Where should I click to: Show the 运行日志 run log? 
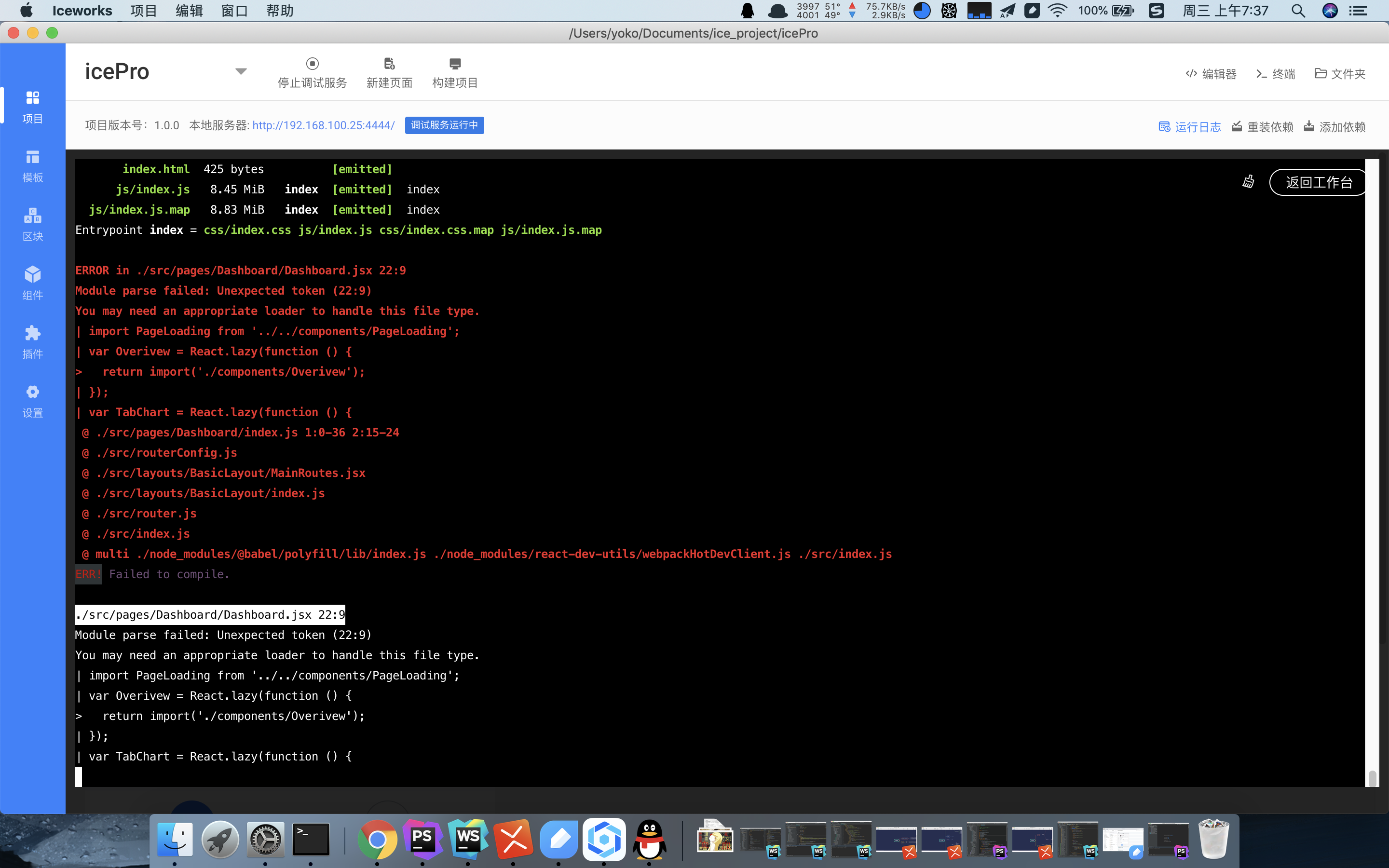tap(1189, 127)
